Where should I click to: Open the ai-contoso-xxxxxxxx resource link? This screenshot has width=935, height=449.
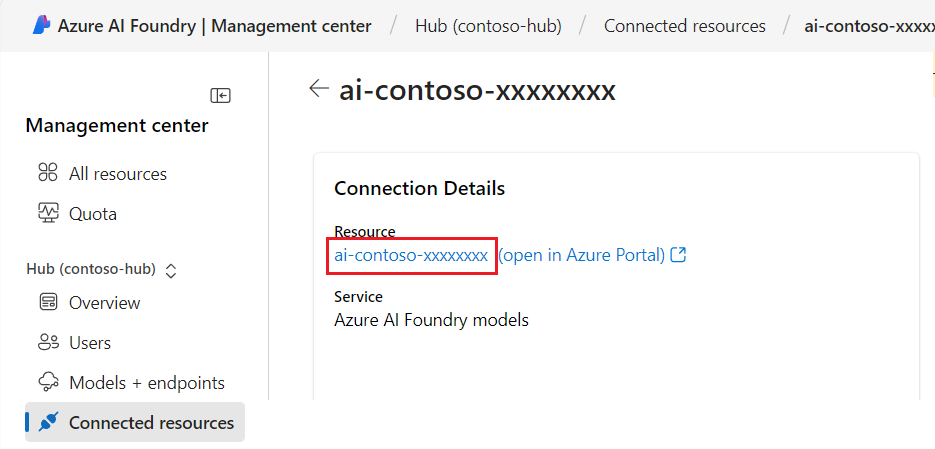point(411,255)
